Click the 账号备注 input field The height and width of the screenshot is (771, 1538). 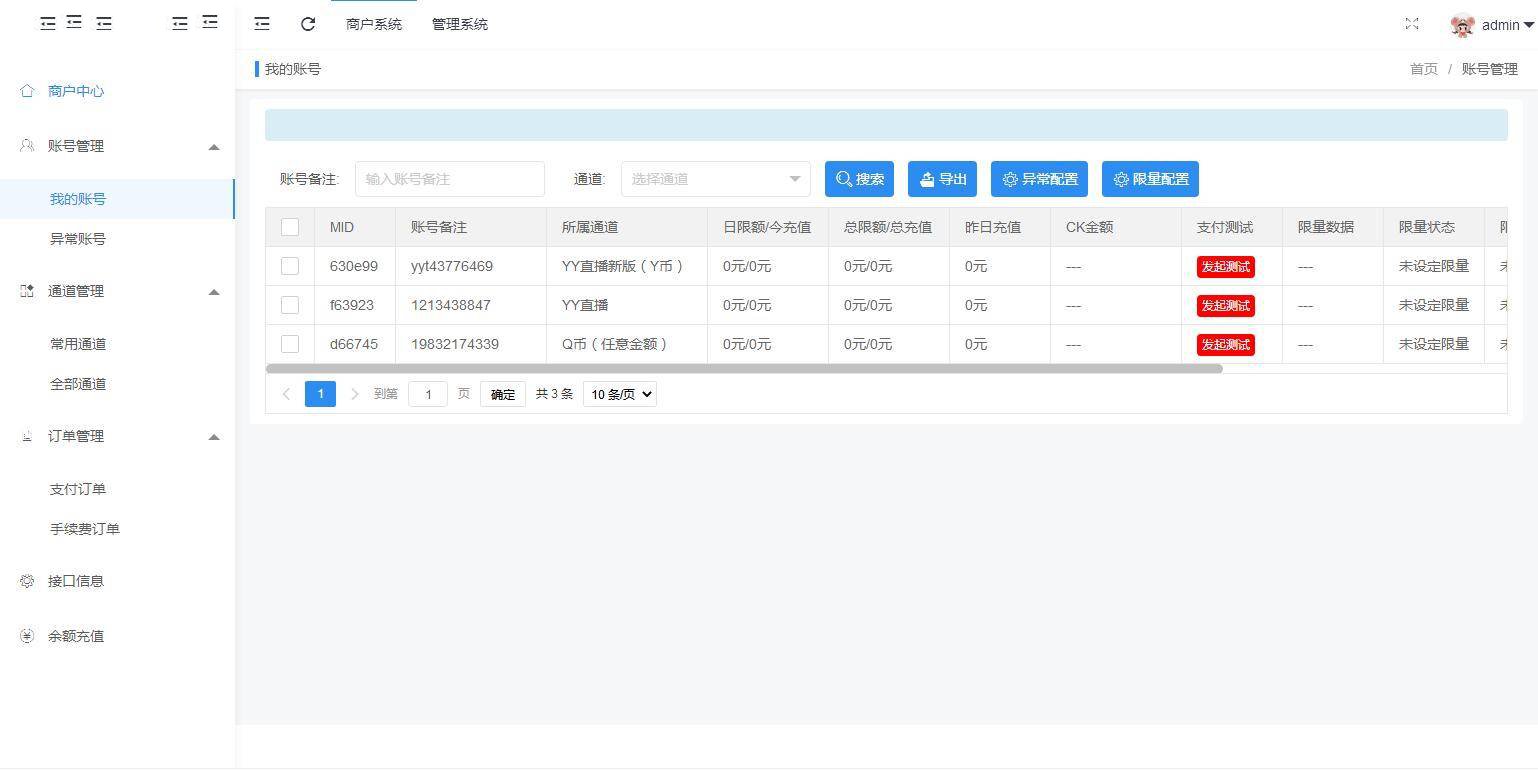450,179
